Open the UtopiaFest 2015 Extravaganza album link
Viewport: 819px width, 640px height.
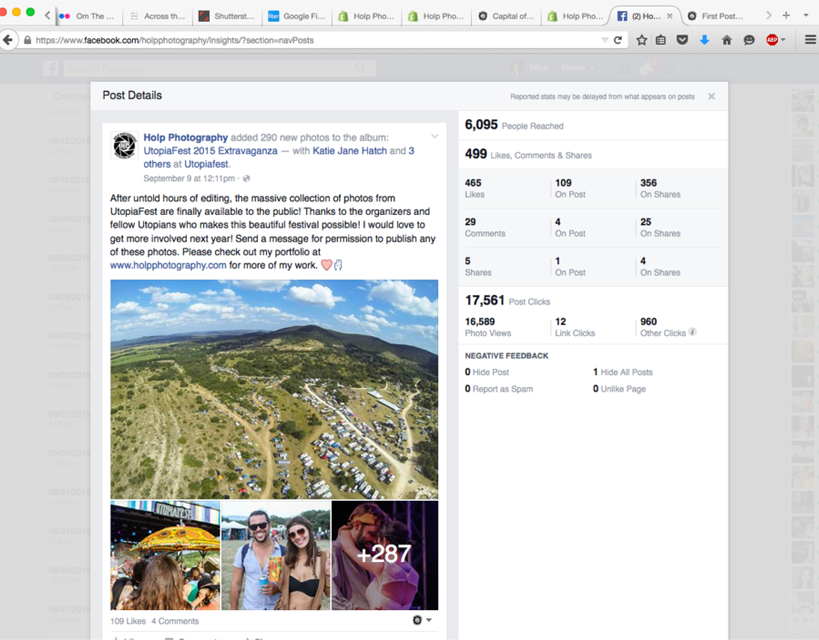[x=210, y=151]
